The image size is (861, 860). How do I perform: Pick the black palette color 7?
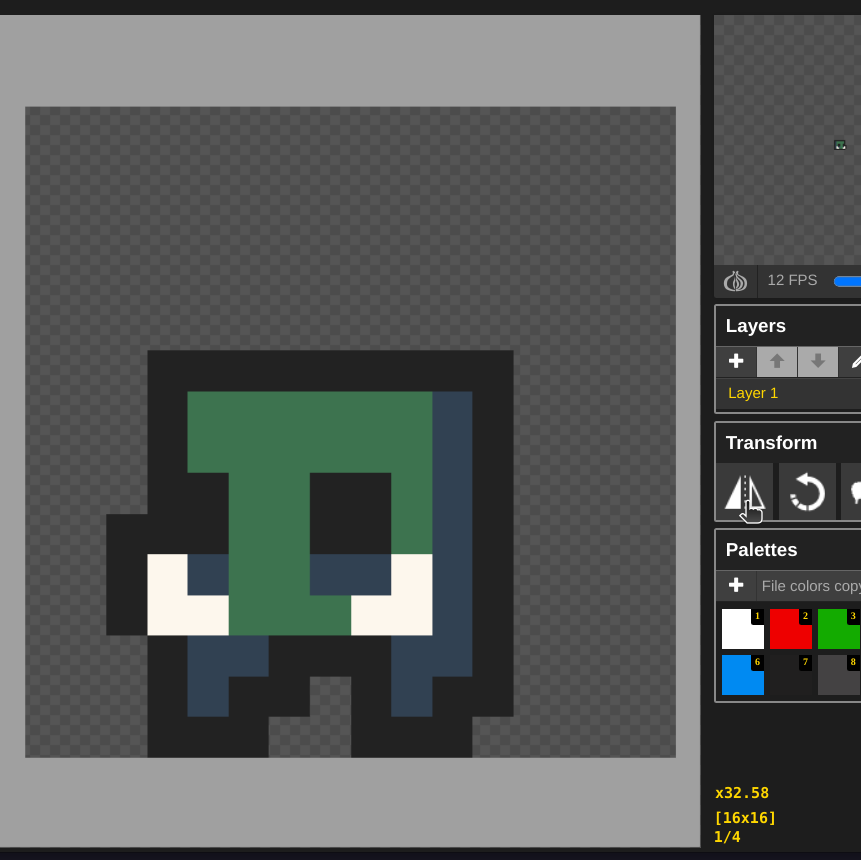coord(788,677)
